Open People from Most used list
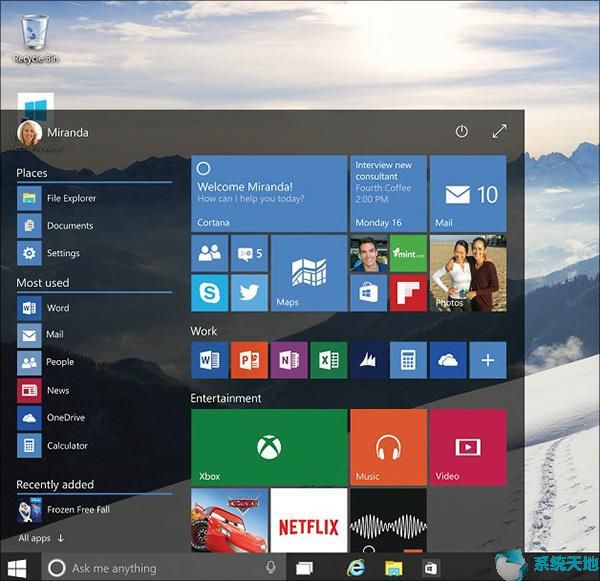 click(x=46, y=362)
